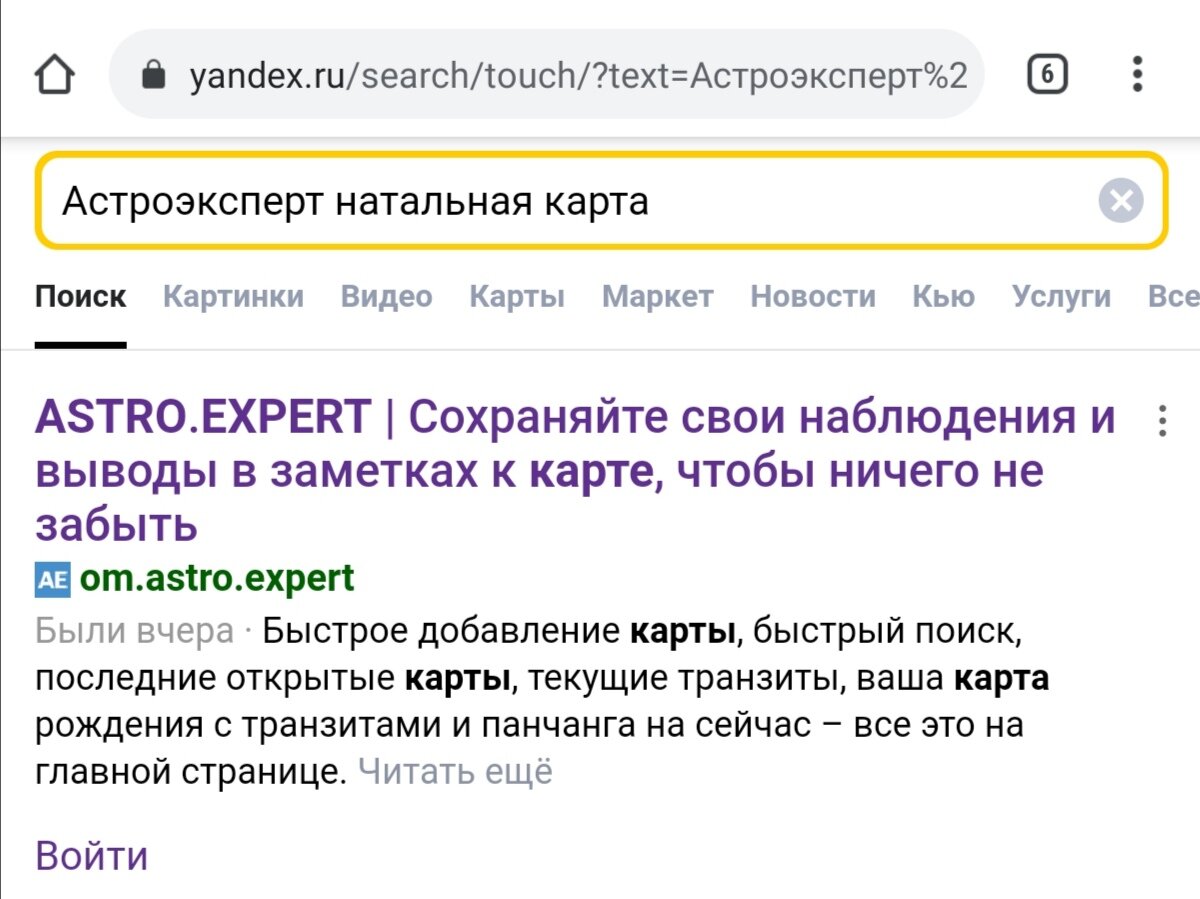Clear the search query with X icon

[1120, 201]
